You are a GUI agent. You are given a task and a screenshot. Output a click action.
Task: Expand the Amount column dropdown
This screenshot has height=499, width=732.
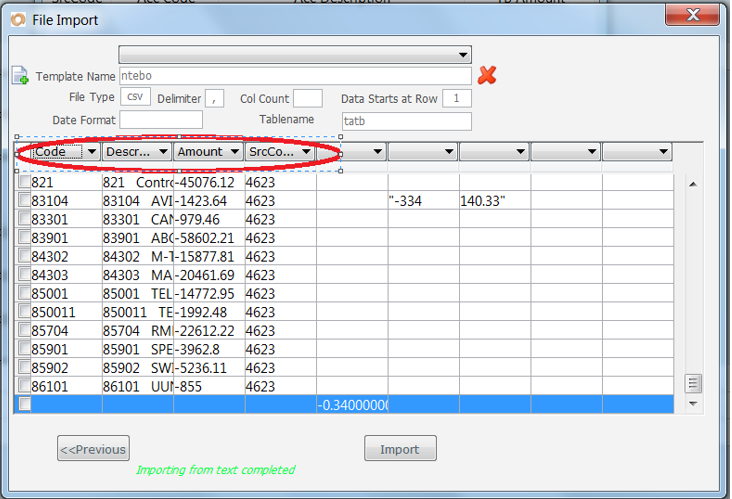(x=233, y=152)
